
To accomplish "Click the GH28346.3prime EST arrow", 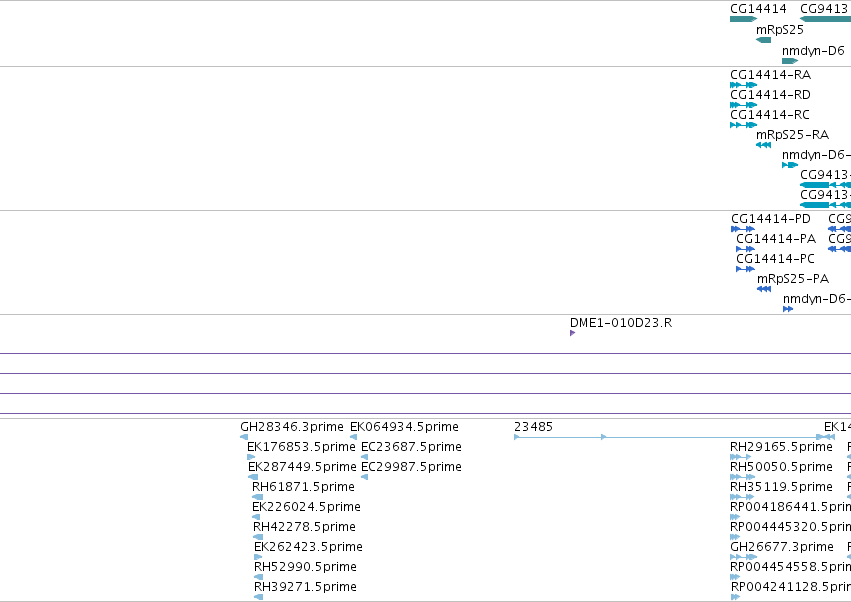I will click(x=244, y=437).
